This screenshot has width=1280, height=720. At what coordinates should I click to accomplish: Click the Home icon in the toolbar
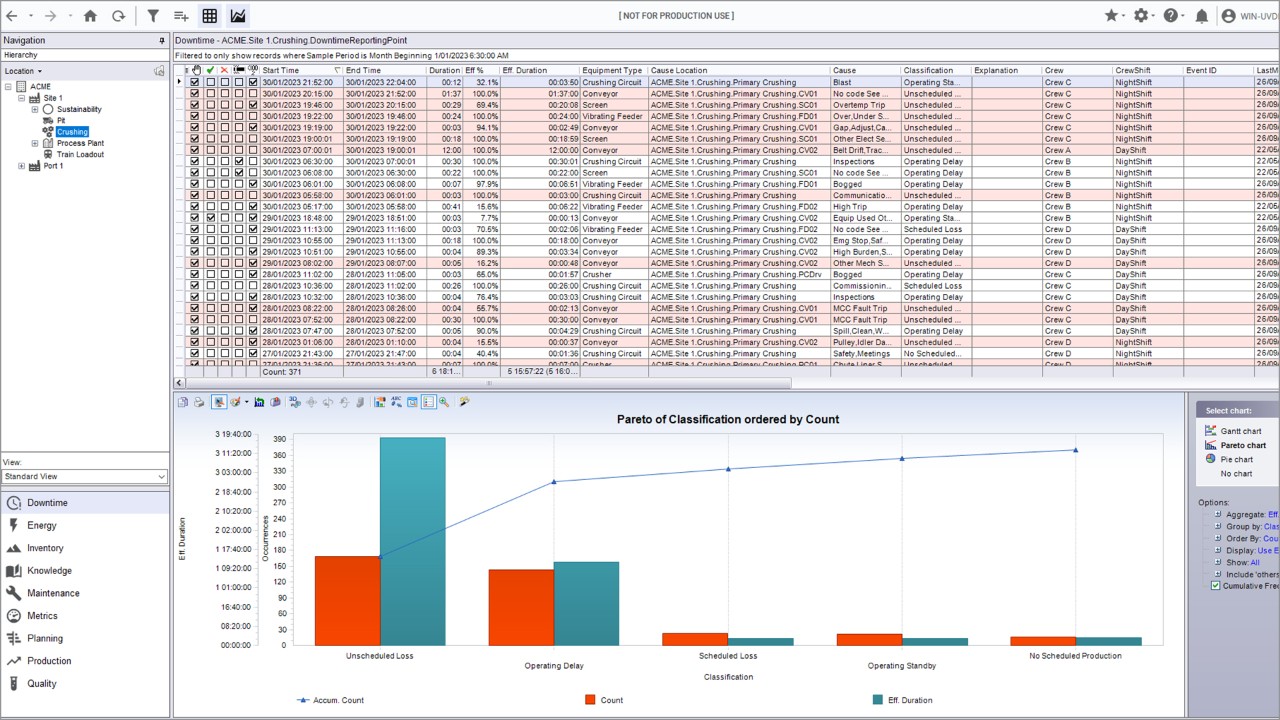pos(88,15)
